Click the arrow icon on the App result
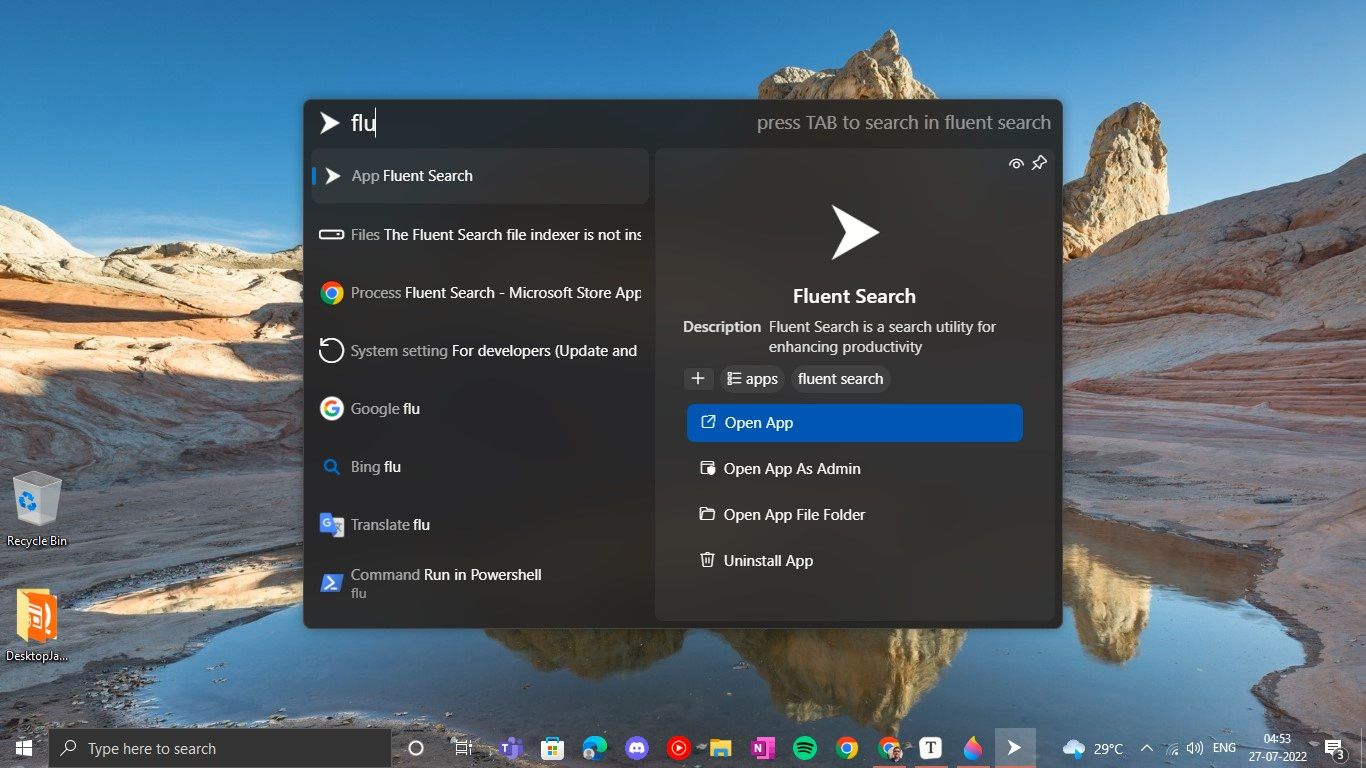This screenshot has height=768, width=1366. tap(334, 176)
